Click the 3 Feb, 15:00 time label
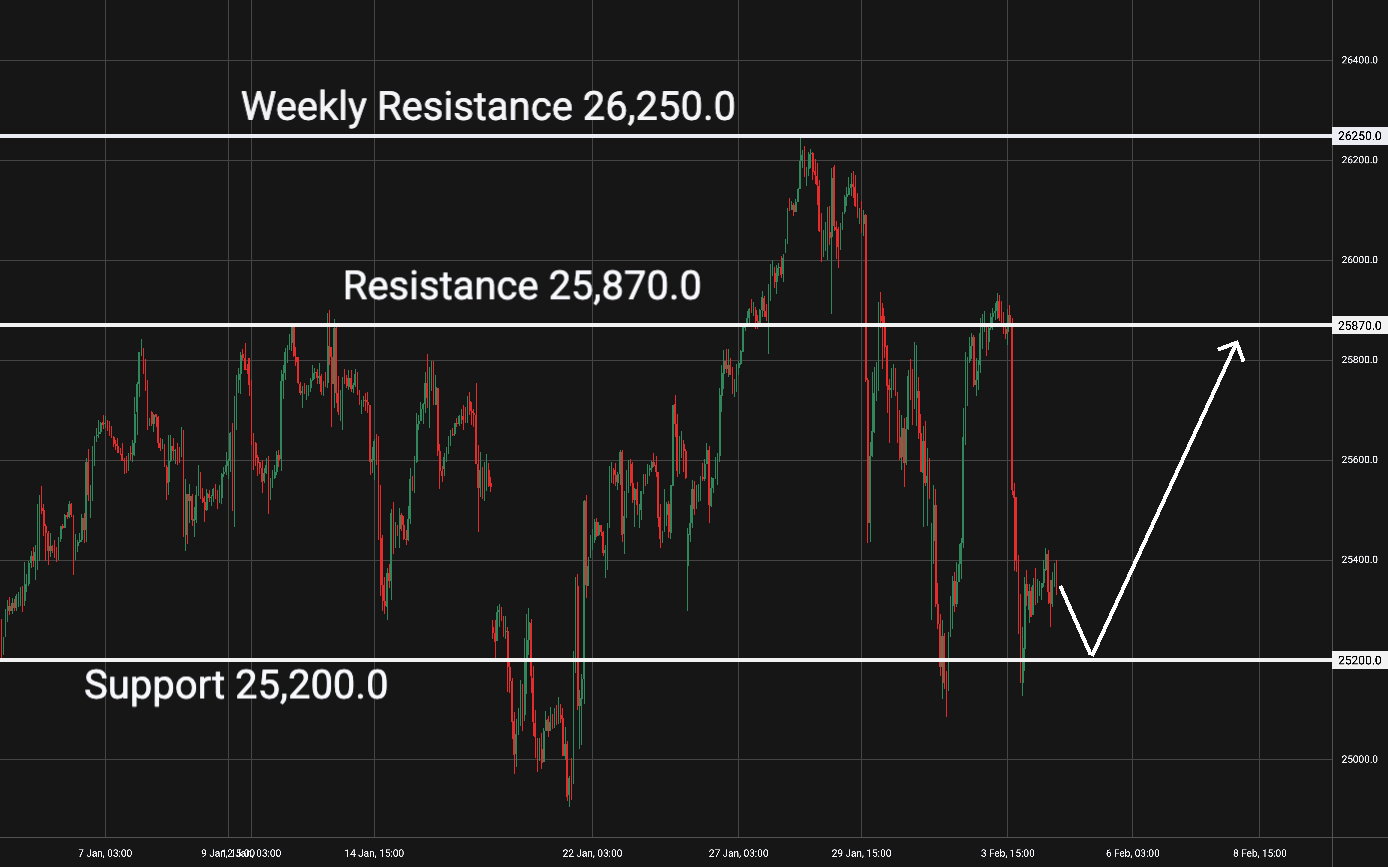Screen dimensions: 1388x867 pyautogui.click(x=1009, y=853)
